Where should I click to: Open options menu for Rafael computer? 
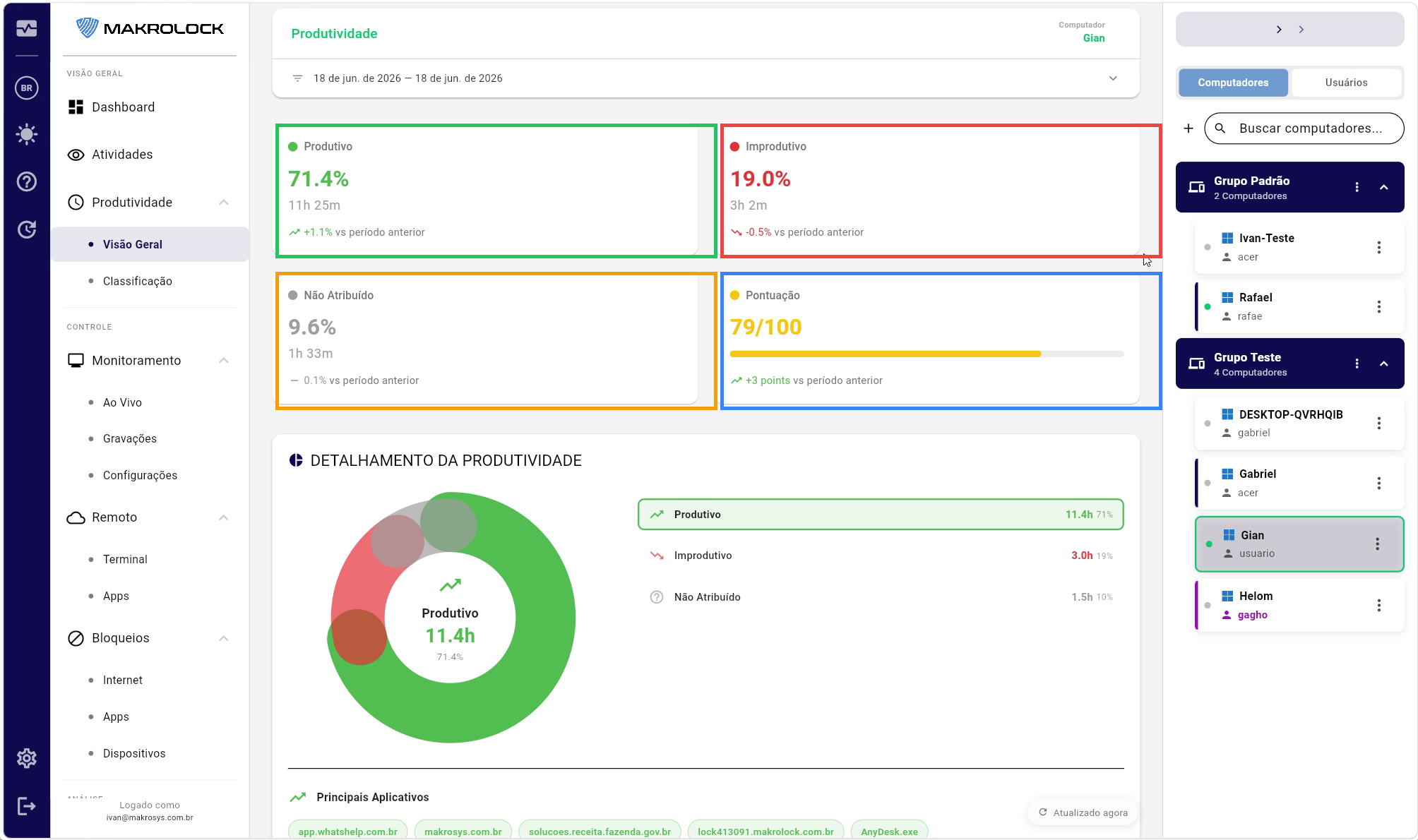point(1378,306)
